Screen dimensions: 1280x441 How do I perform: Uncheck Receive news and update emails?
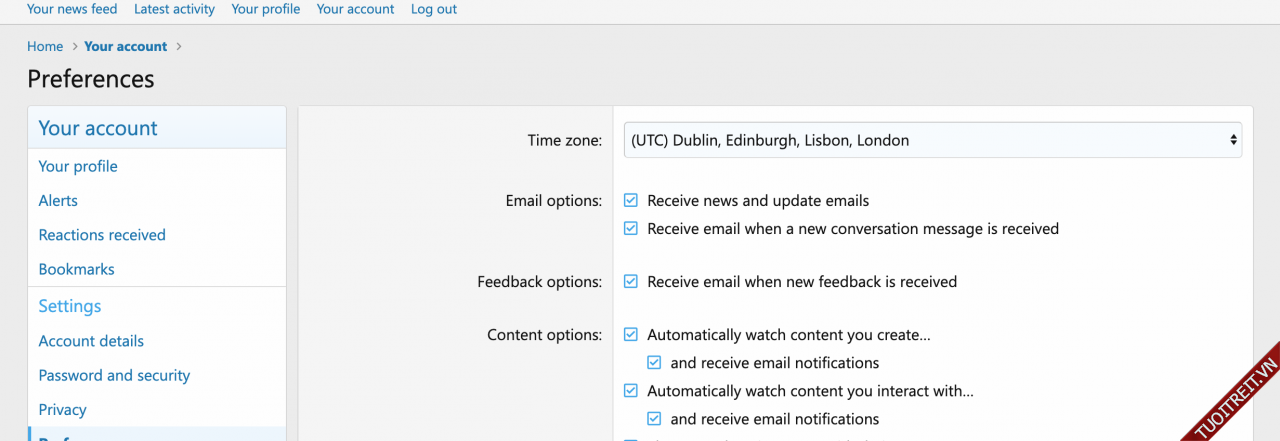tap(631, 201)
